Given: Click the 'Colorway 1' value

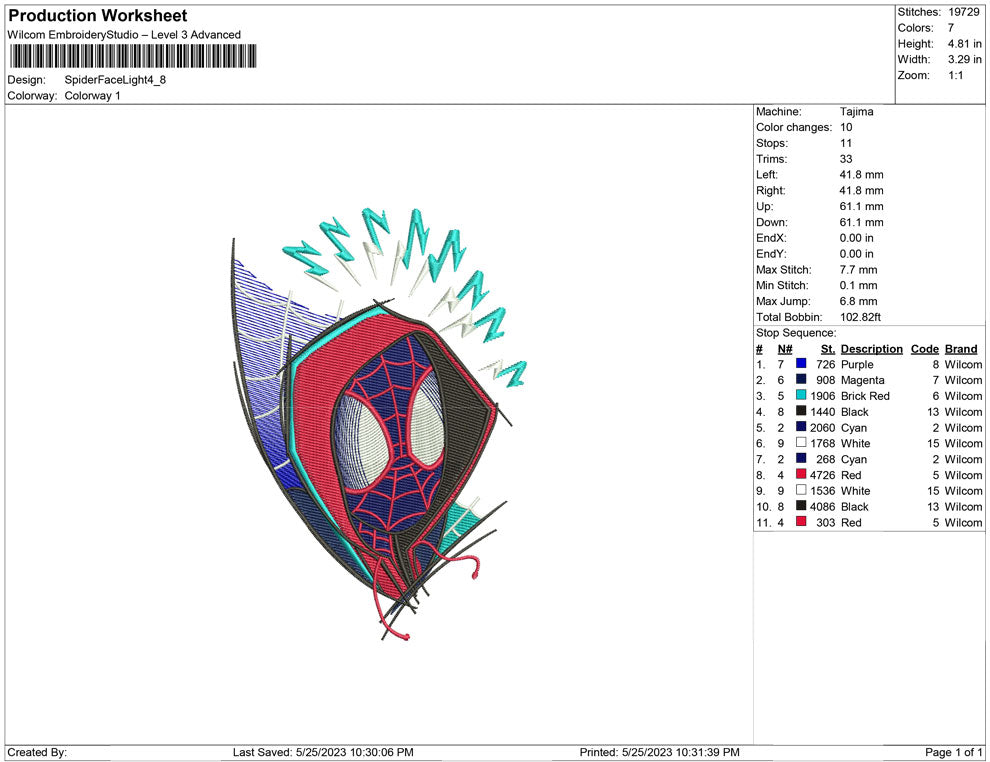Looking at the screenshot, I should (x=92, y=96).
